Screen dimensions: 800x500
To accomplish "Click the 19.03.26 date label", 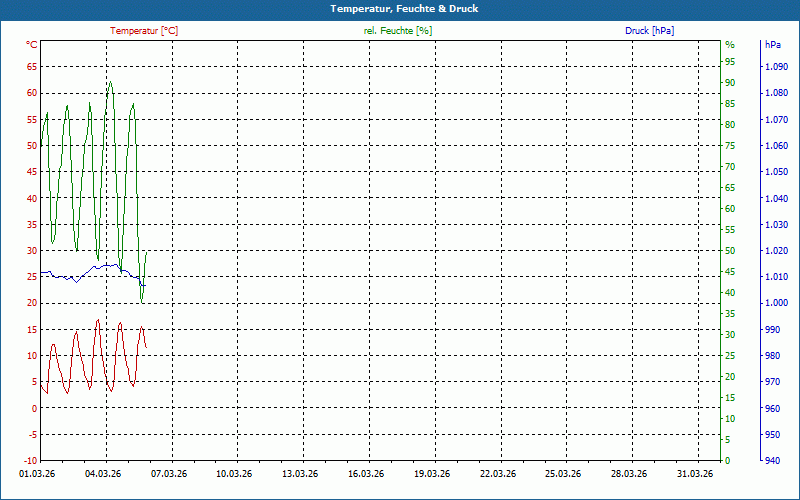I will coord(432,474).
